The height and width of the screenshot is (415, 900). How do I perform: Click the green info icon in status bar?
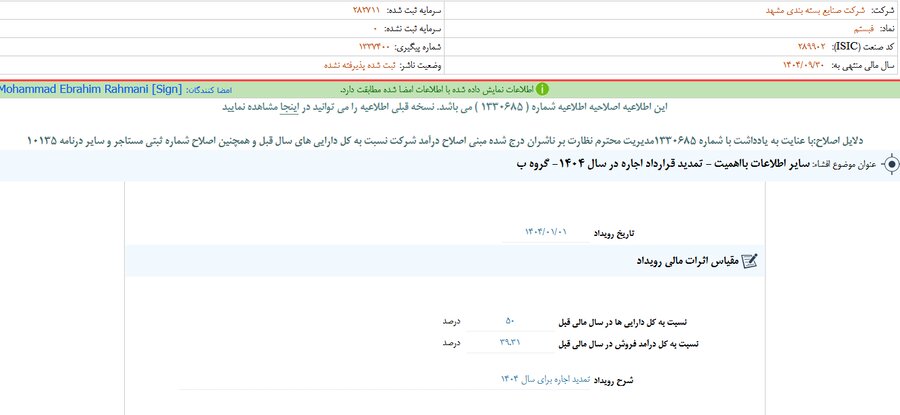click(542, 90)
